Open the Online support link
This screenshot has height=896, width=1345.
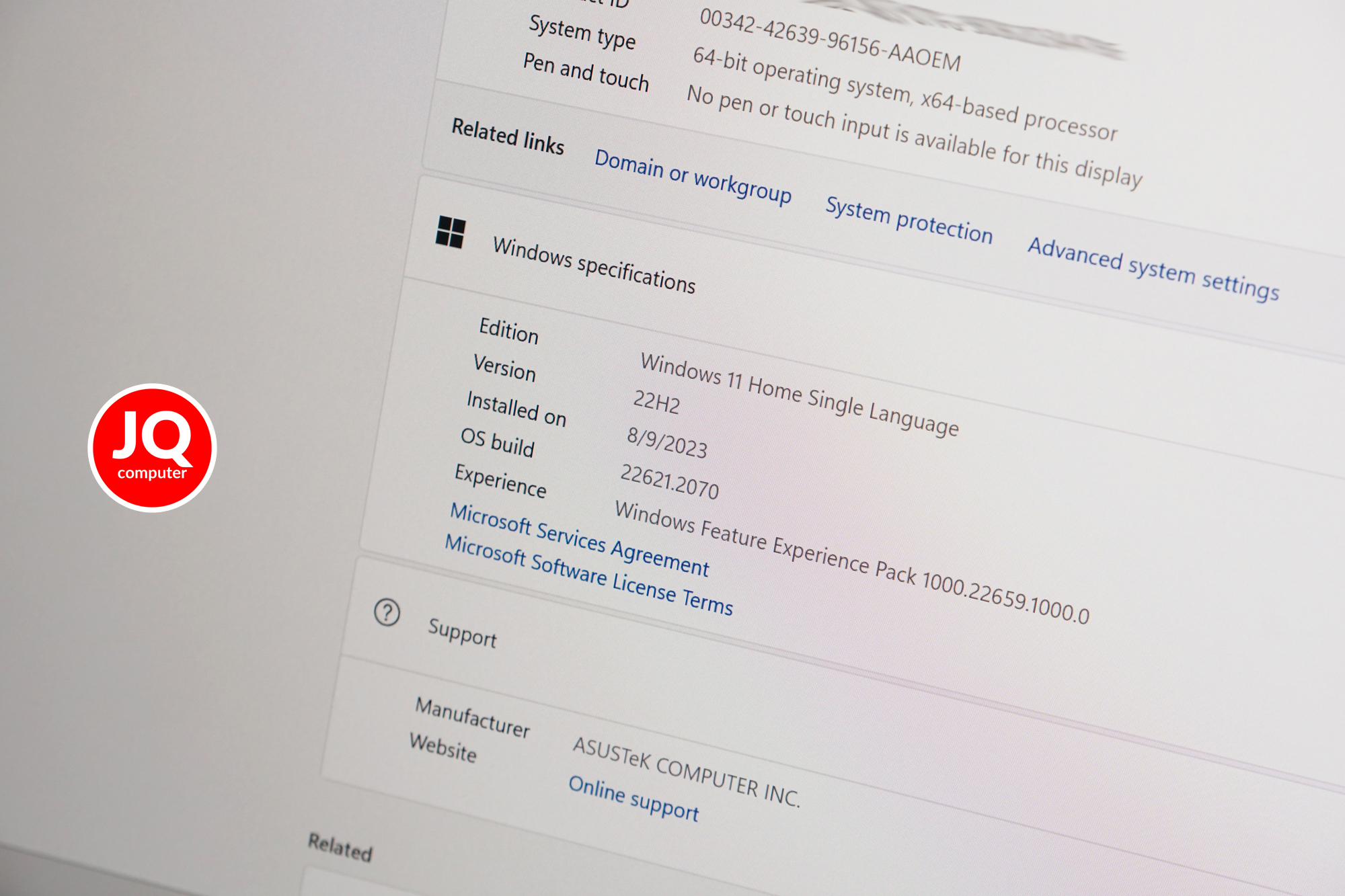tap(633, 799)
